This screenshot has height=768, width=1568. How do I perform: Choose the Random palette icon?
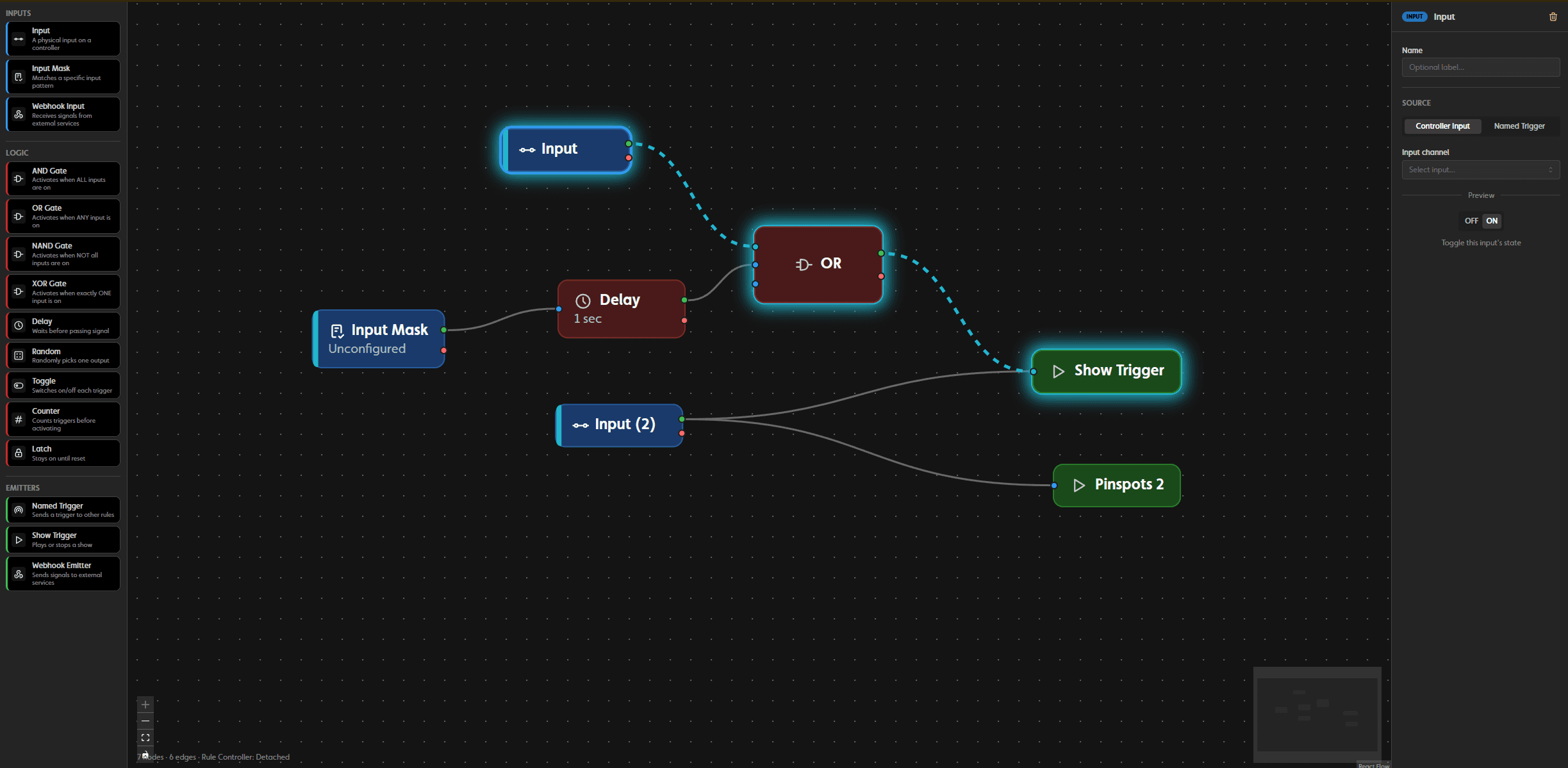coord(18,355)
